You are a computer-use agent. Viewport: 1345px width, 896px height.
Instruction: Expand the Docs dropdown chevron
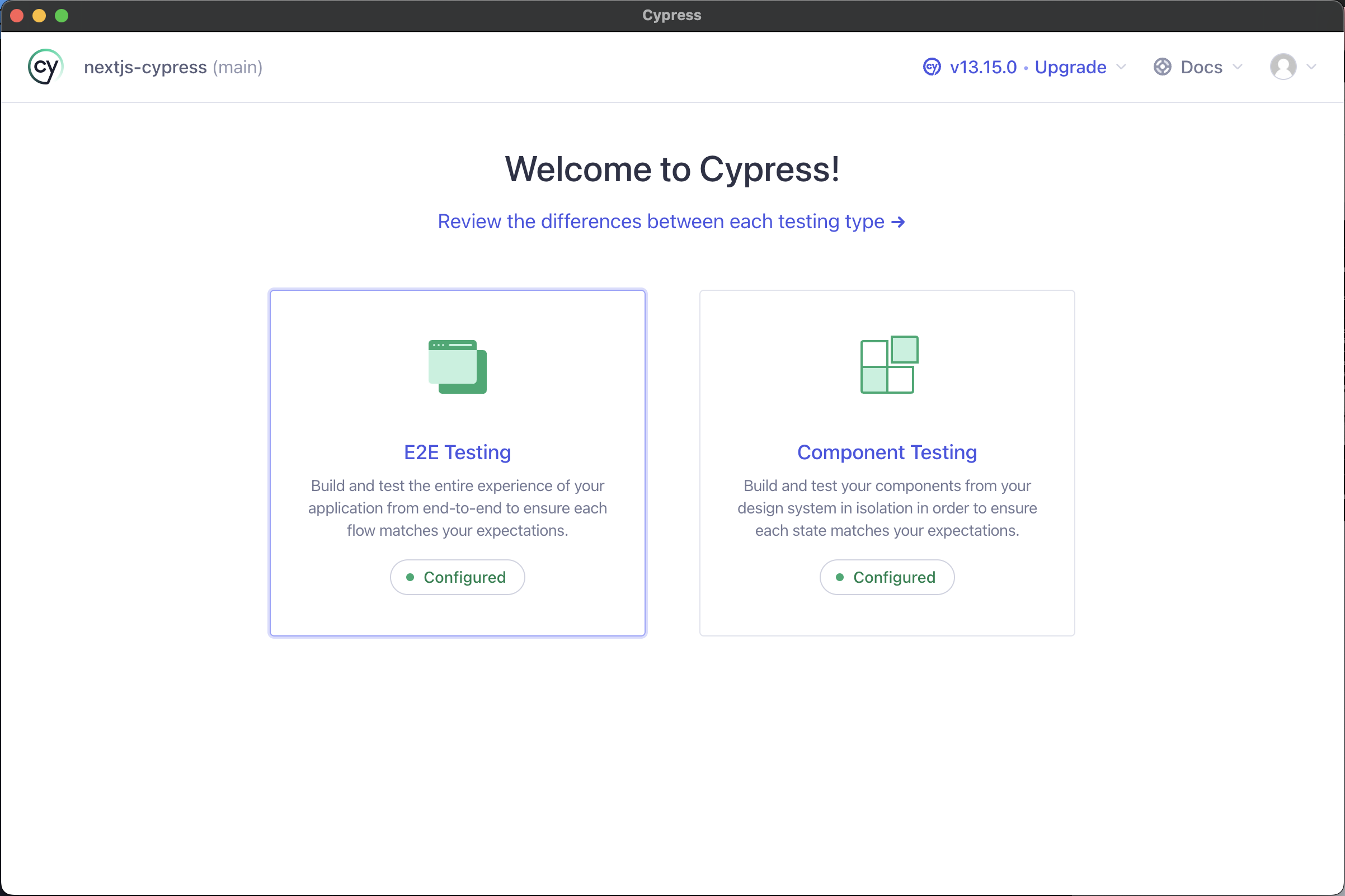point(1238,67)
